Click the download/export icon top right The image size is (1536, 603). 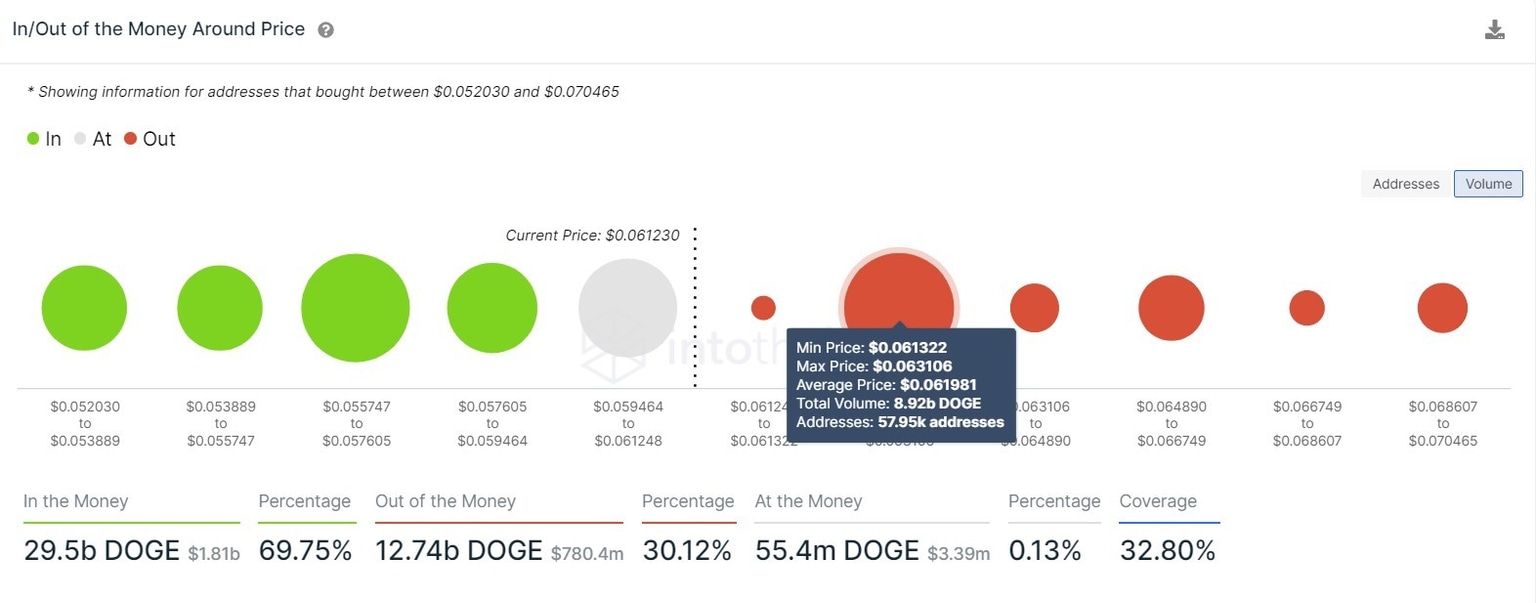(1495, 29)
